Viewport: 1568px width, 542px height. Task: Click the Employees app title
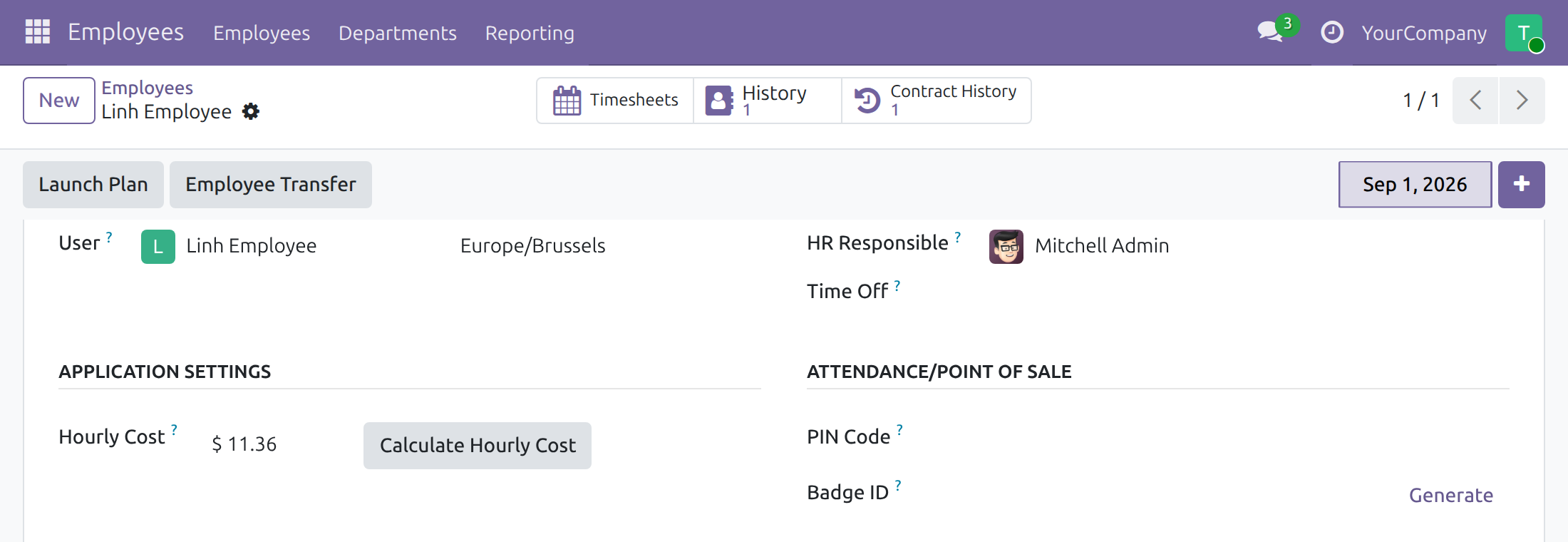(x=126, y=32)
